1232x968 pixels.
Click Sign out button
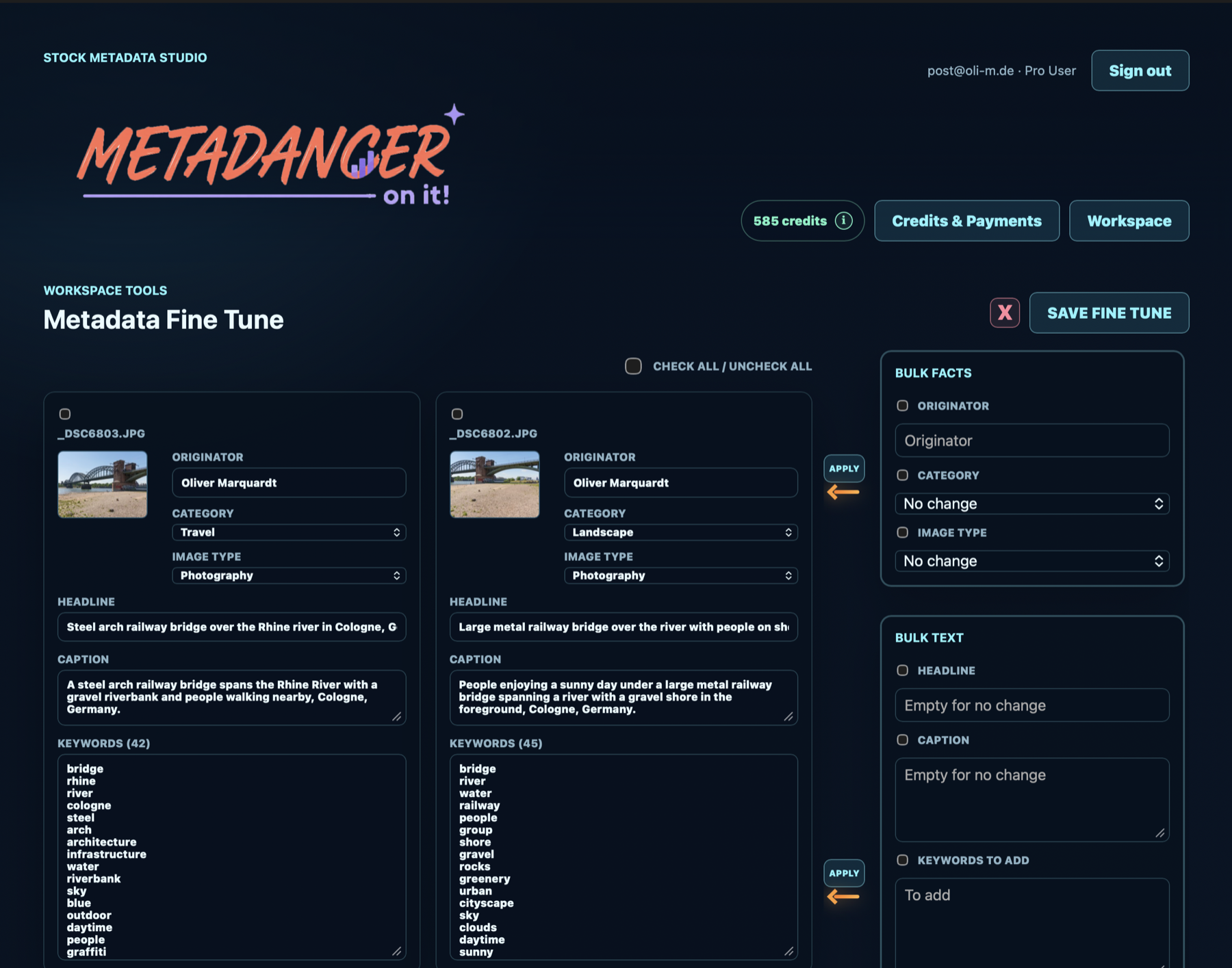coord(1140,70)
